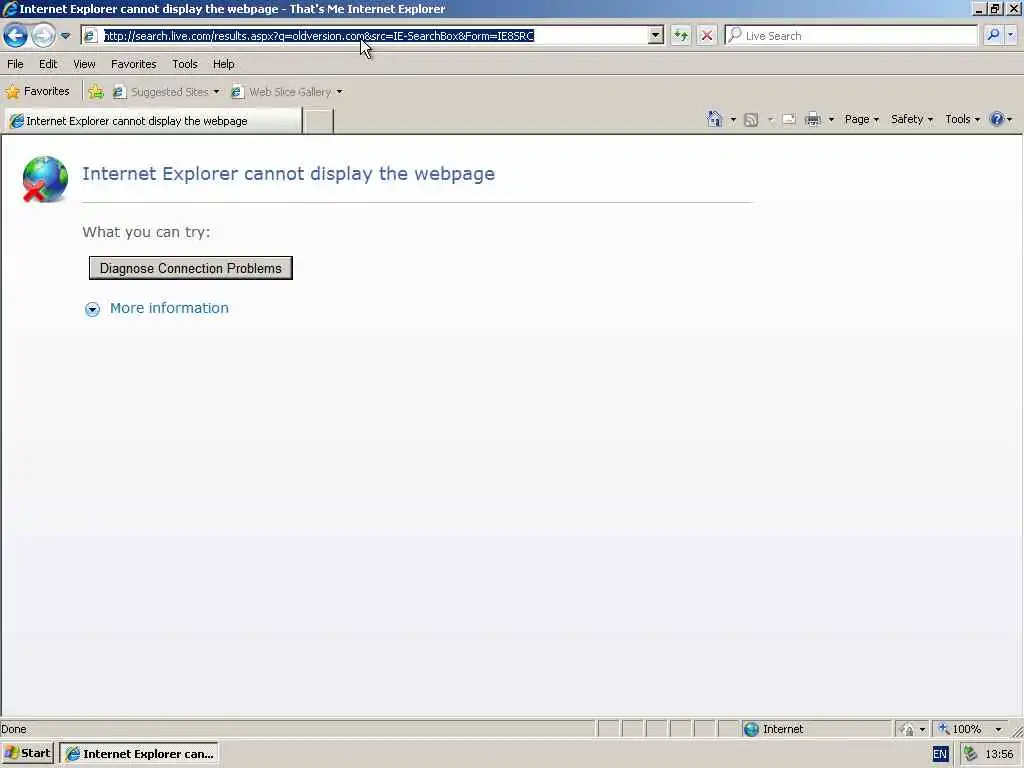Click the EN language indicator
Screen dimensions: 1024x768
940,754
